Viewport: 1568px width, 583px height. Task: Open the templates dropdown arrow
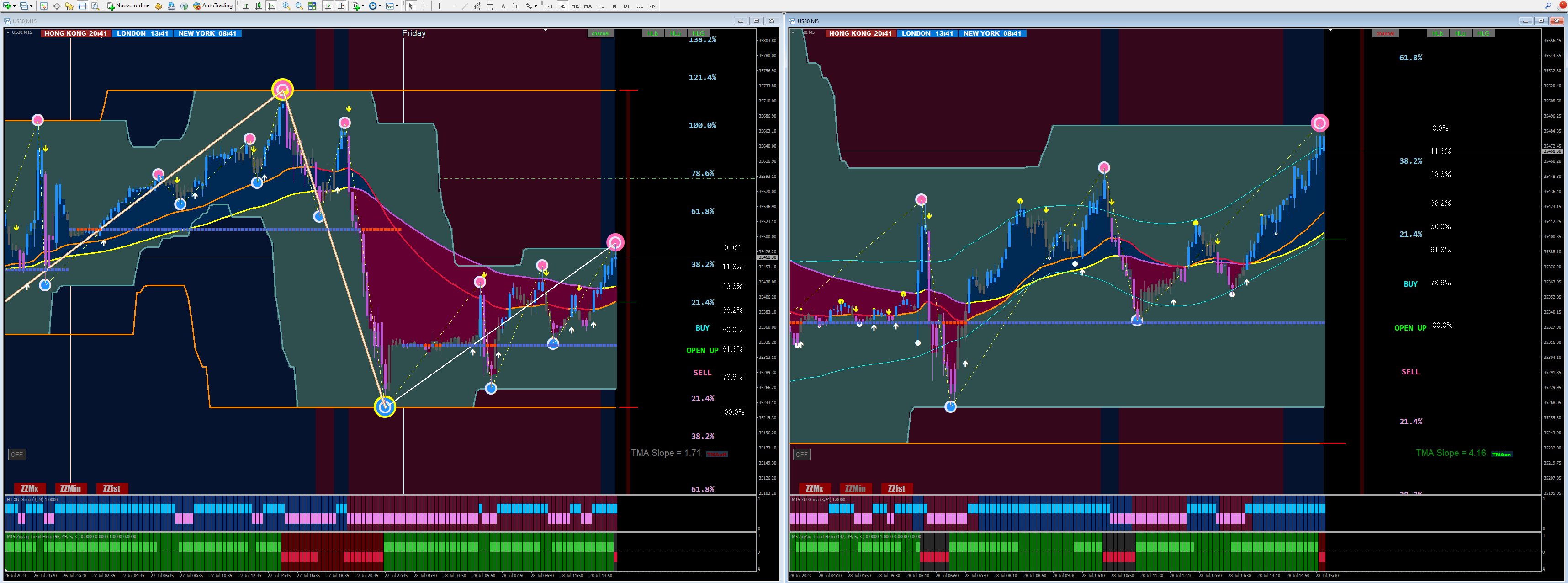click(x=397, y=5)
